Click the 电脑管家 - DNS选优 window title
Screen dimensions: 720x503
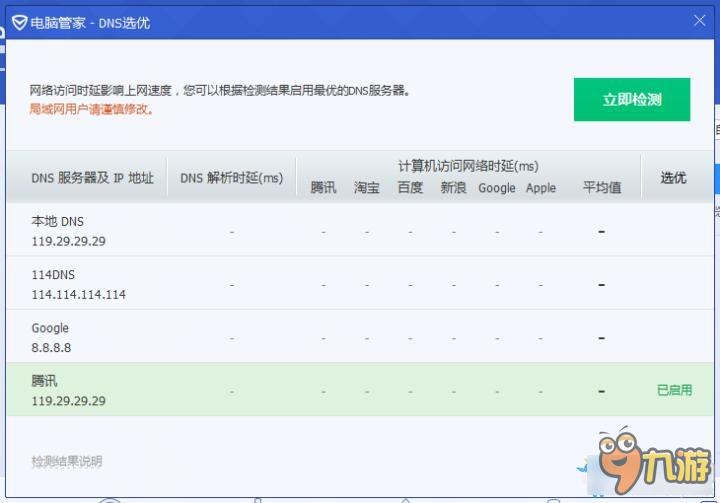pos(90,23)
